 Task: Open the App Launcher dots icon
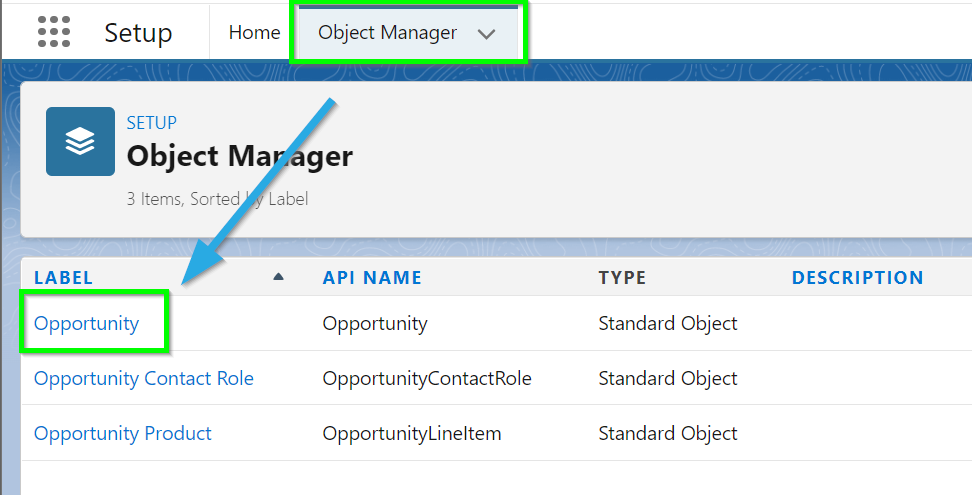point(54,32)
